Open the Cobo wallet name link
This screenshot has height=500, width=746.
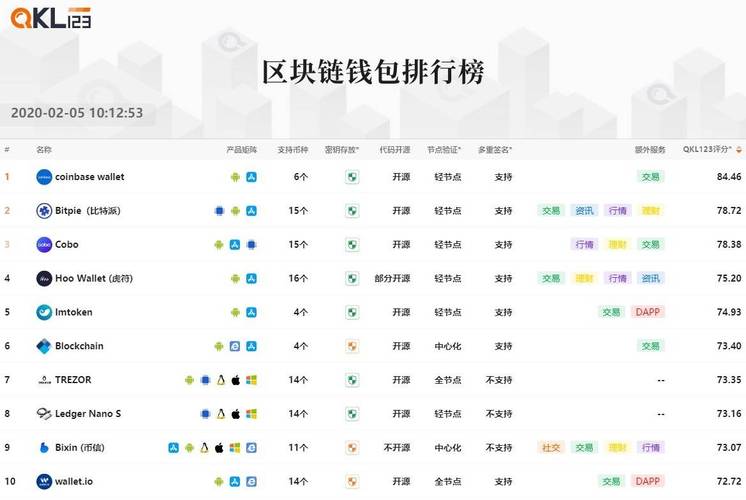(x=67, y=245)
